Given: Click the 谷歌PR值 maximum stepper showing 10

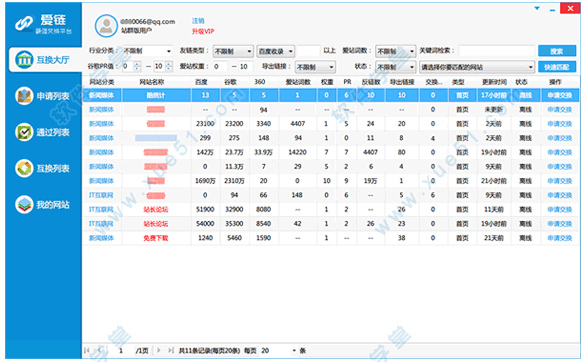Looking at the screenshot, I should [163, 66].
